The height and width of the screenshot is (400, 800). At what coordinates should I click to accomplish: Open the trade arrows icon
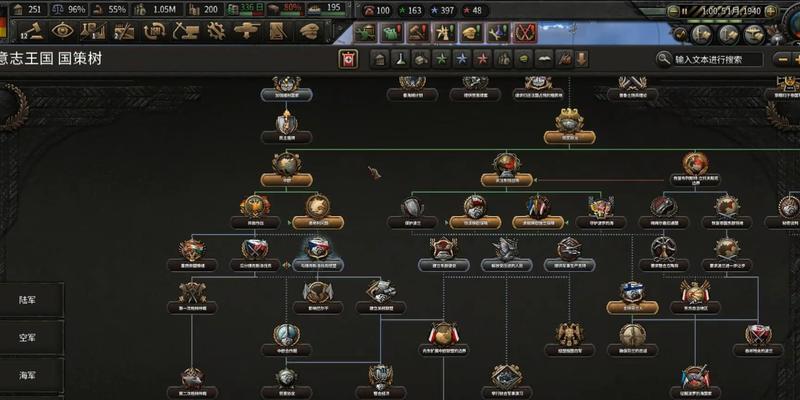click(155, 32)
